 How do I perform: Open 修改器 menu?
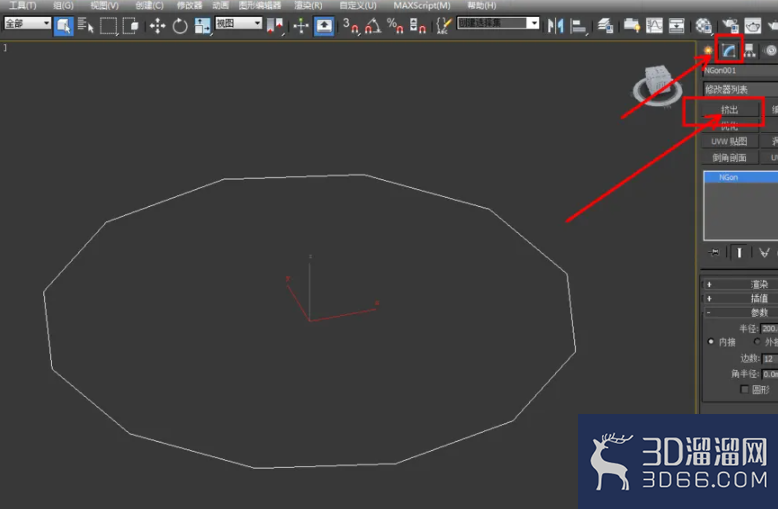[x=190, y=5]
